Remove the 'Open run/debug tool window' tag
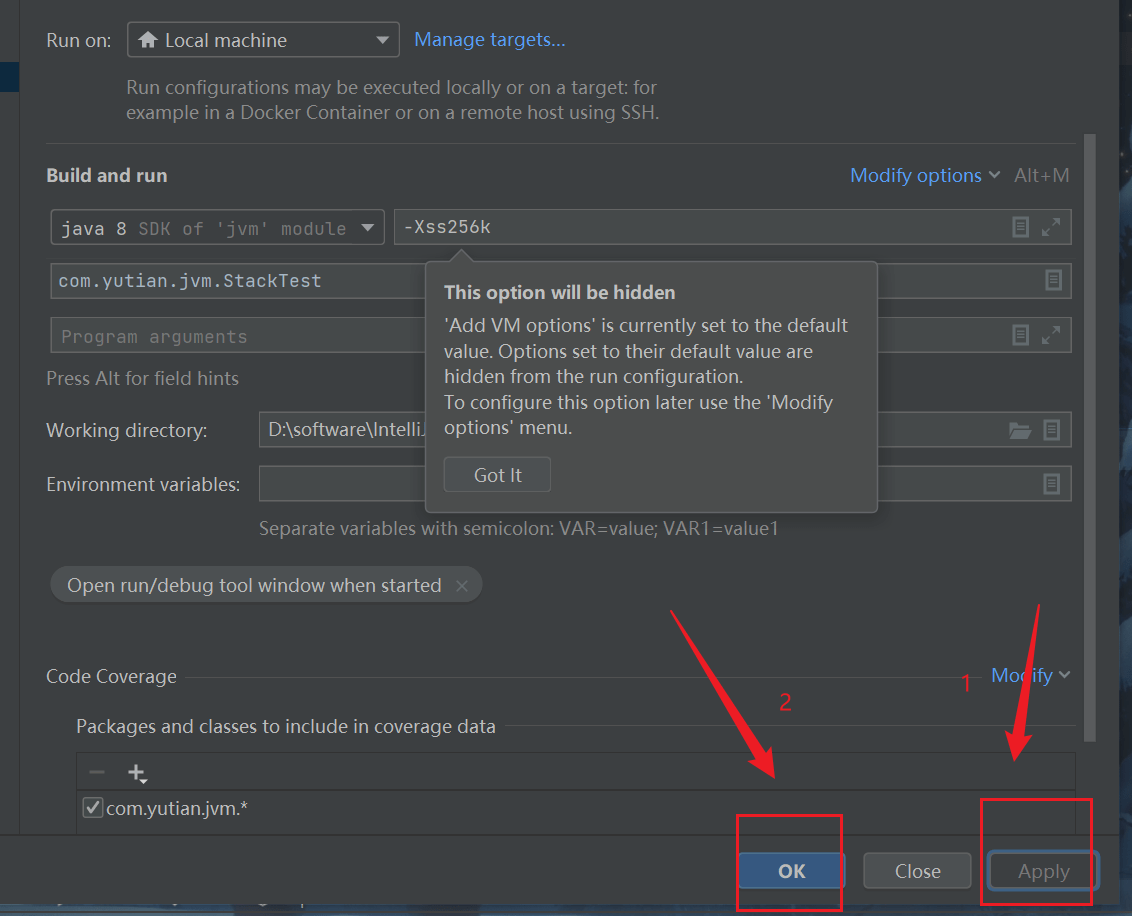Image resolution: width=1132 pixels, height=916 pixels. pos(462,586)
